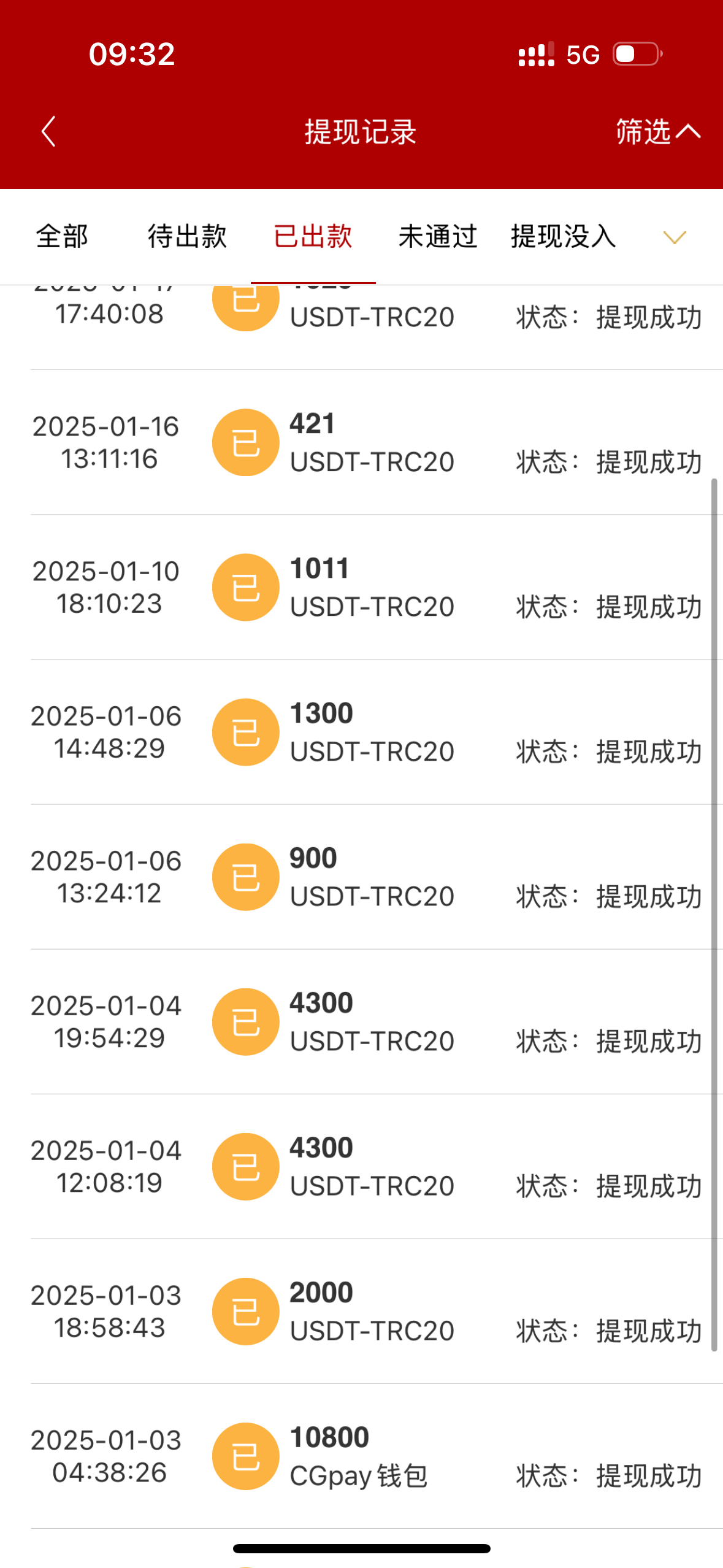Open the 未通过 tab
The height and width of the screenshot is (1568, 723).
[x=438, y=237]
